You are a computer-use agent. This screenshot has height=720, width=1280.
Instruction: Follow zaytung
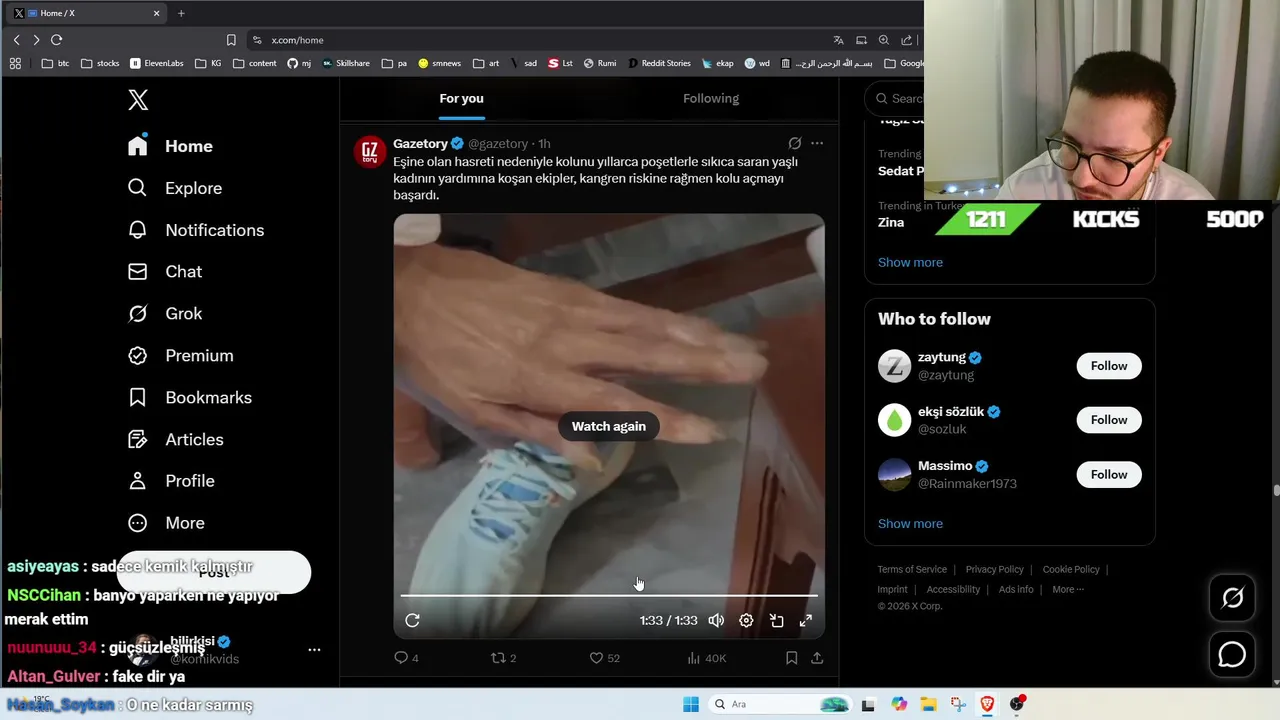[1109, 366]
